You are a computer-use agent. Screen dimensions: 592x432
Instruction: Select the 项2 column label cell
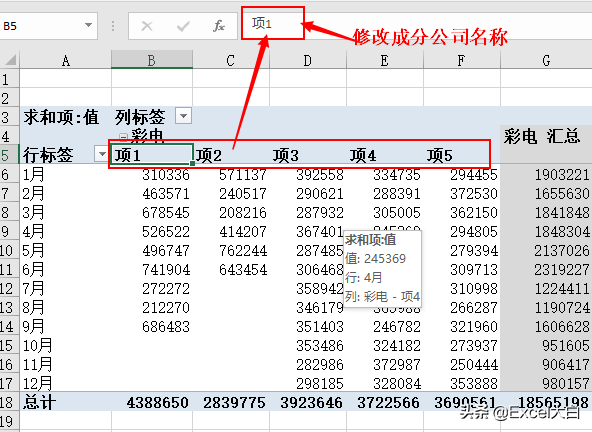pos(231,155)
